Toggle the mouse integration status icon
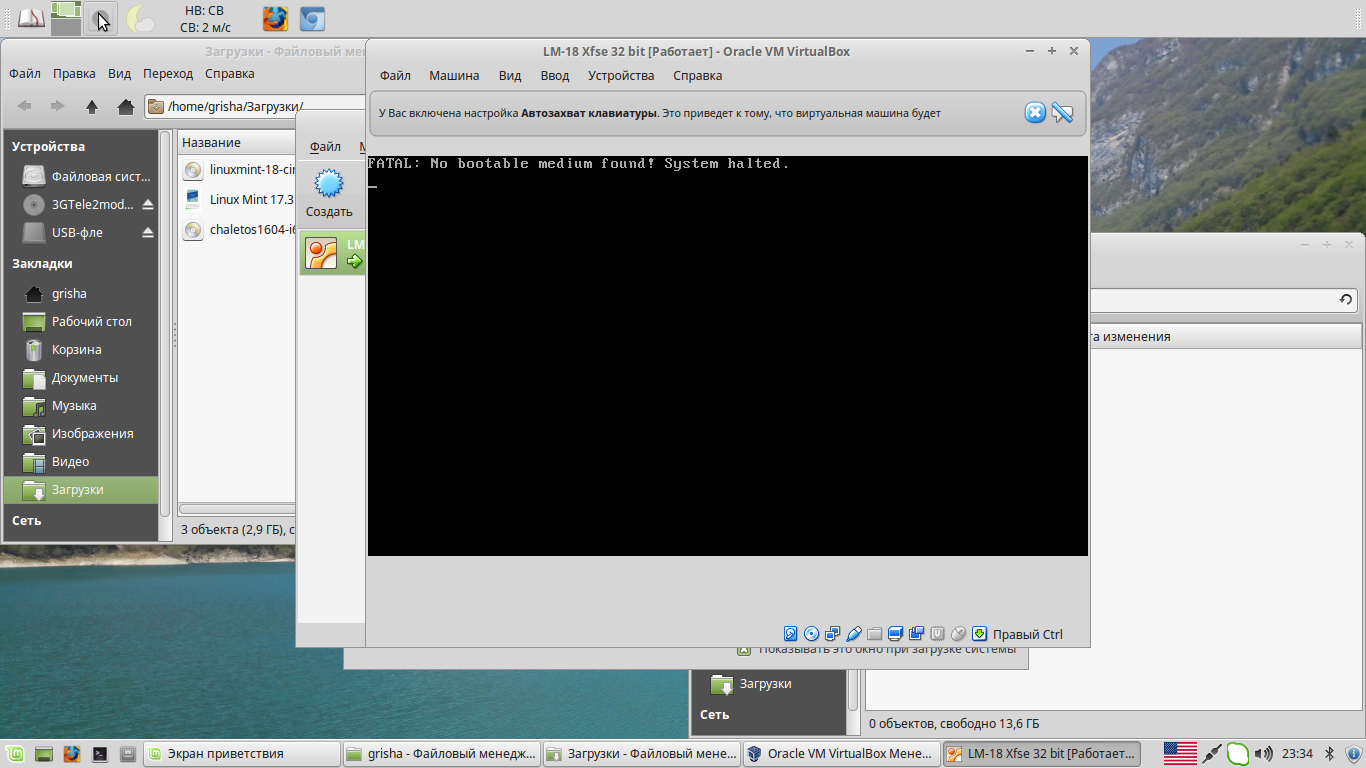The width and height of the screenshot is (1366, 768). pyautogui.click(x=958, y=634)
